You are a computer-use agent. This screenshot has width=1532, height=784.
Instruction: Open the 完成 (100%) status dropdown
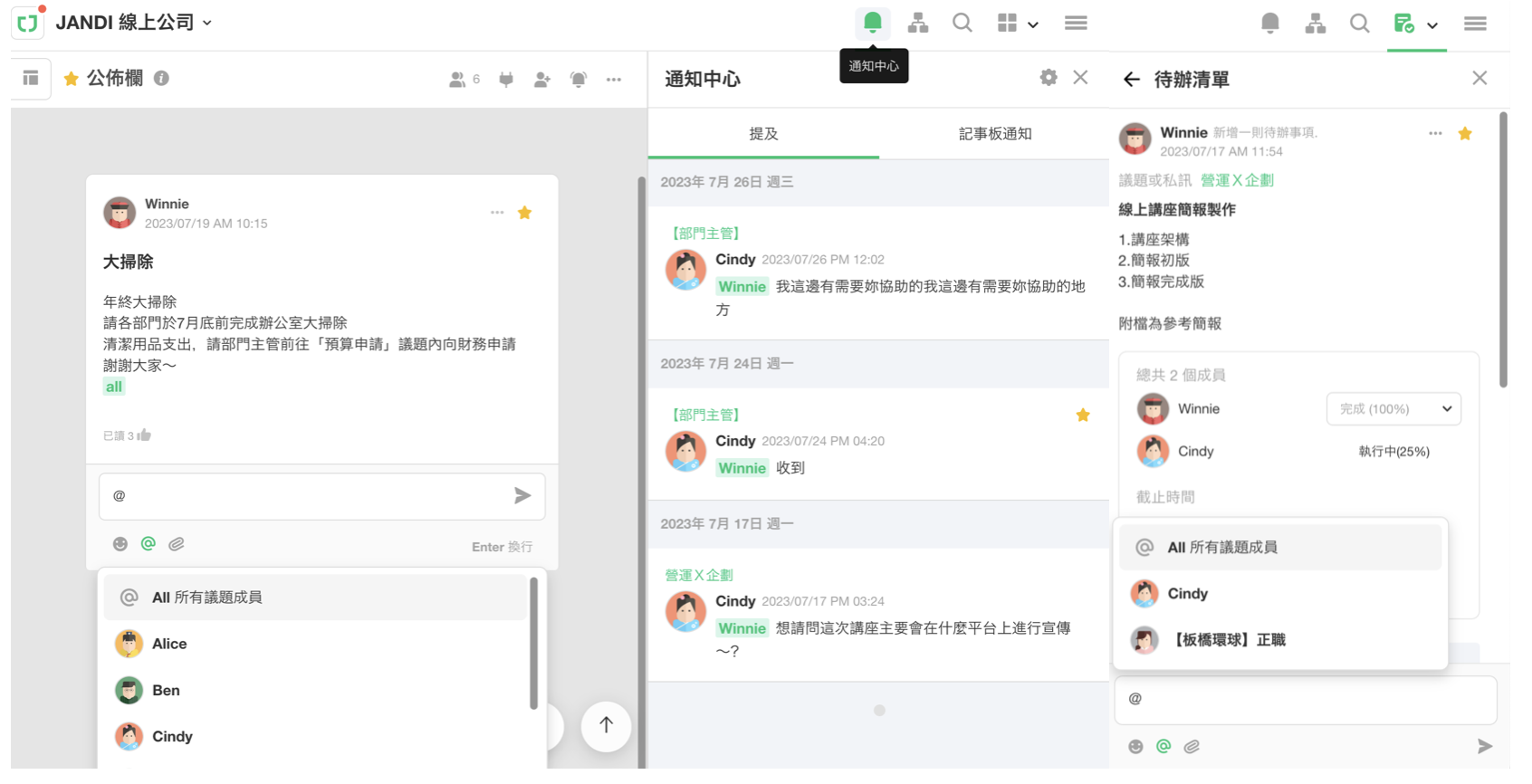1393,409
